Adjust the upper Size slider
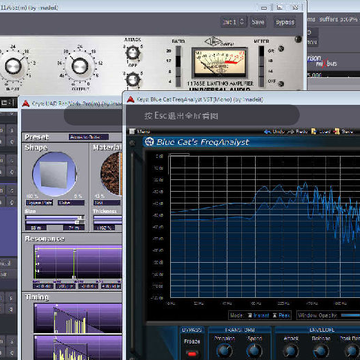The width and height of the screenshot is (360, 360). (55, 217)
